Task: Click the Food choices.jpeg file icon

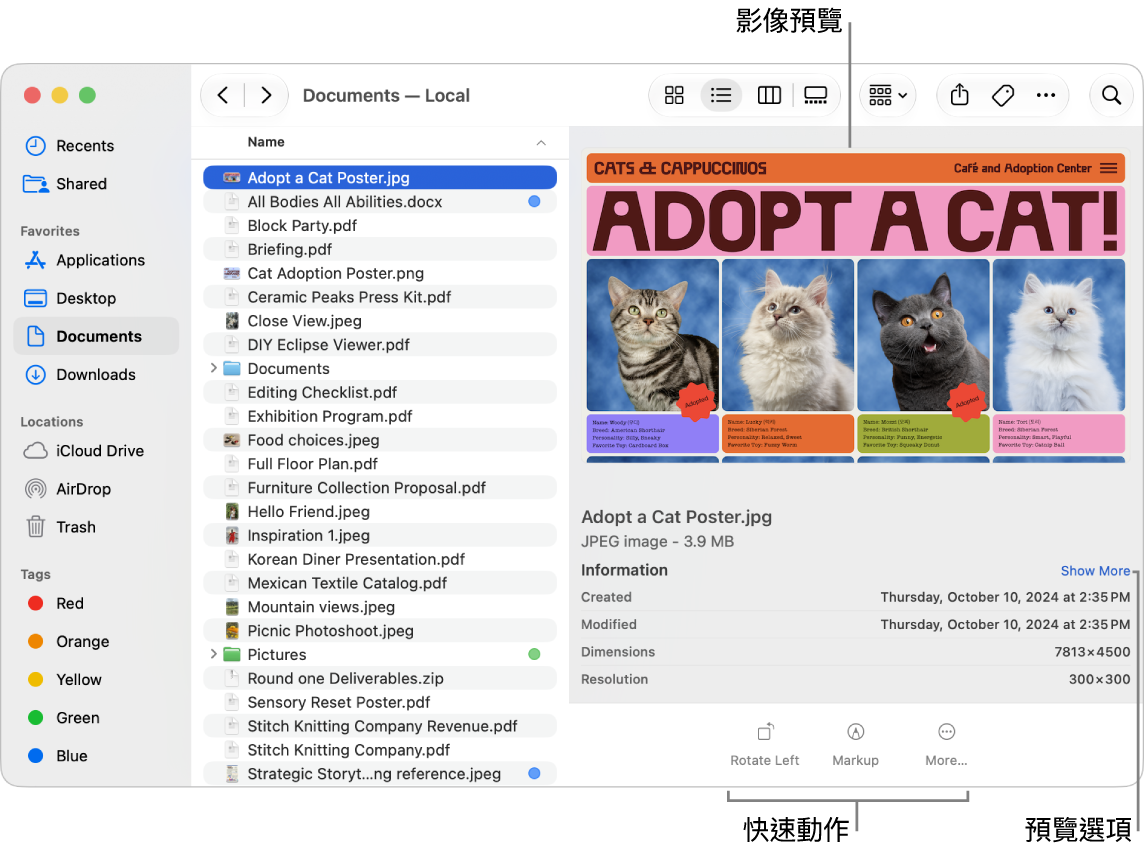Action: point(232,440)
